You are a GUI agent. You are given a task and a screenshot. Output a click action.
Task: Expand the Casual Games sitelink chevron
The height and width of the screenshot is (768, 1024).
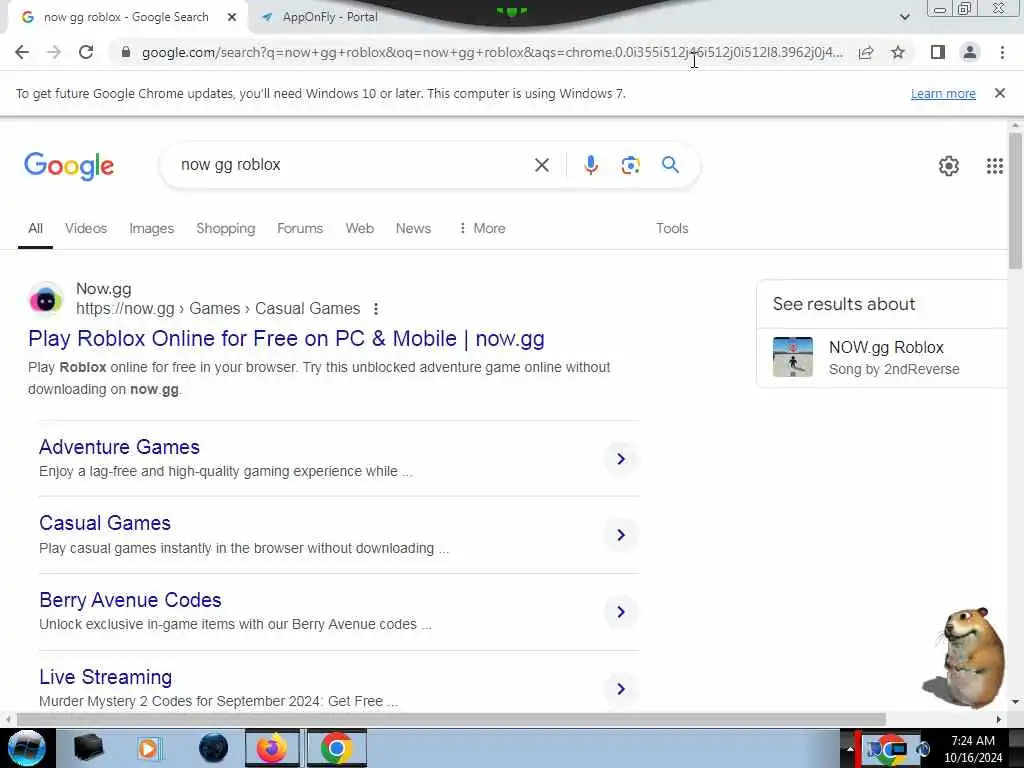(621, 535)
